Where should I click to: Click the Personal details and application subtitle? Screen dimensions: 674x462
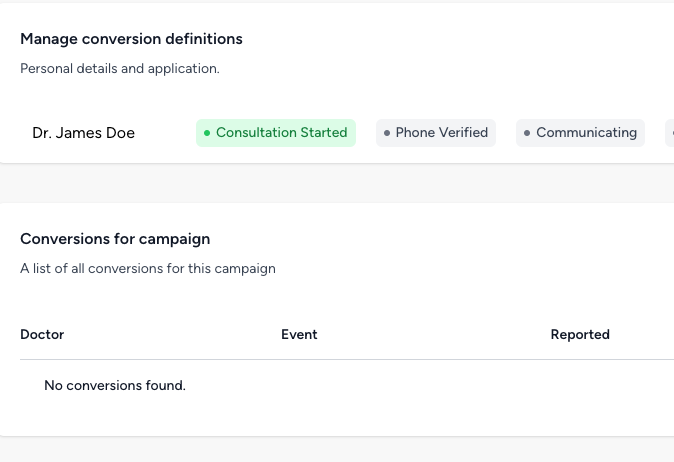(x=120, y=69)
